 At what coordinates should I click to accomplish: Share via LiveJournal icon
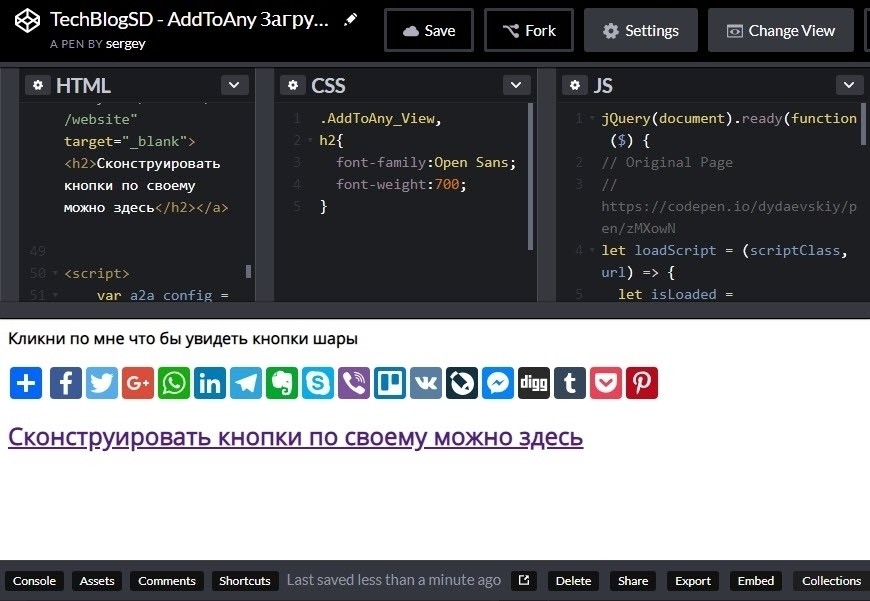coord(462,383)
